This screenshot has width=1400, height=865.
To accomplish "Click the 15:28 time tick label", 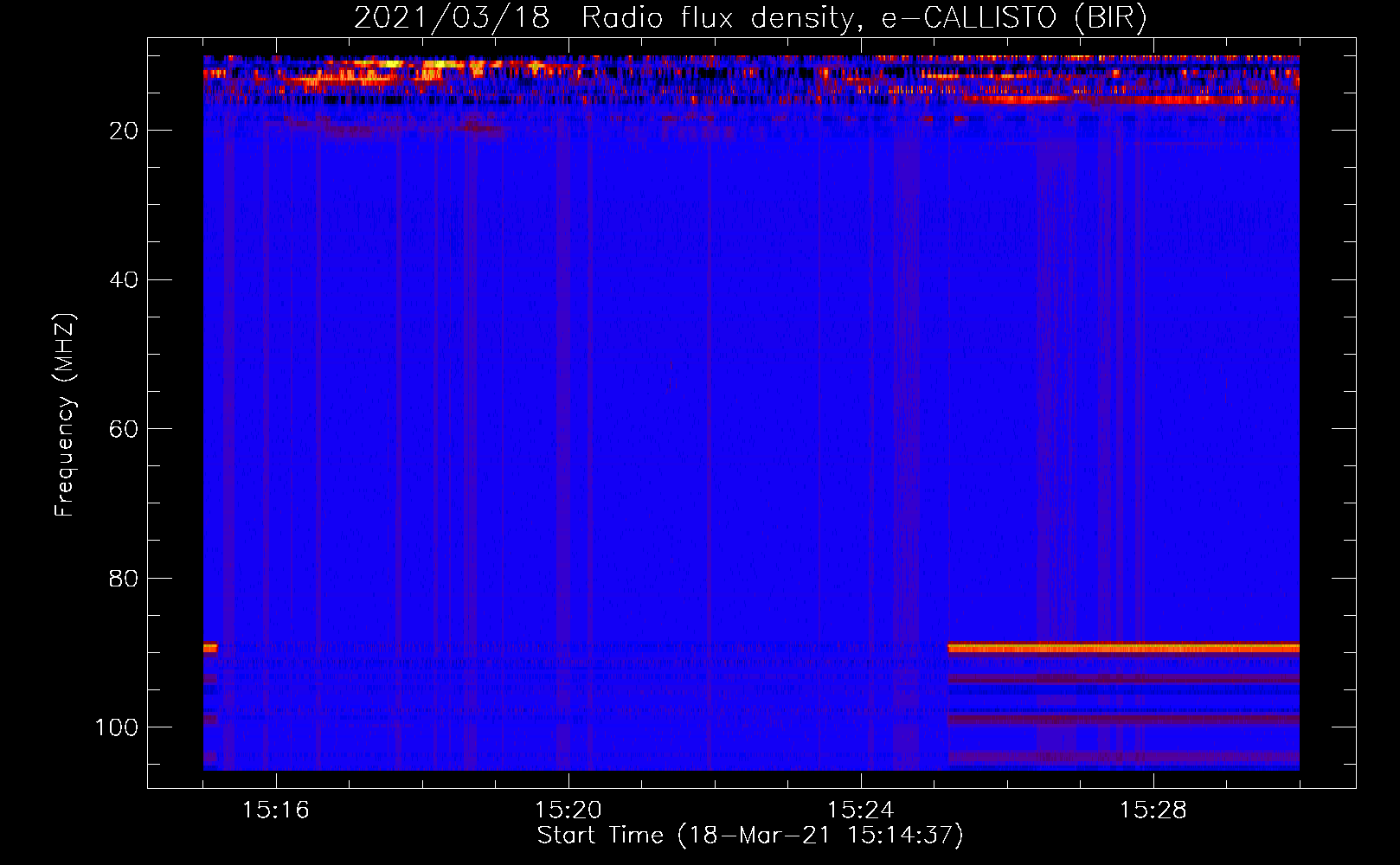I will pyautogui.click(x=1153, y=811).
